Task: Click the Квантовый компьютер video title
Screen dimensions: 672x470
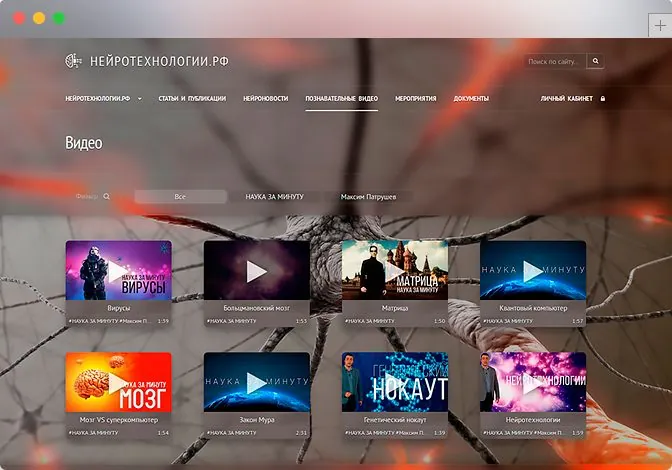Action: 533,308
